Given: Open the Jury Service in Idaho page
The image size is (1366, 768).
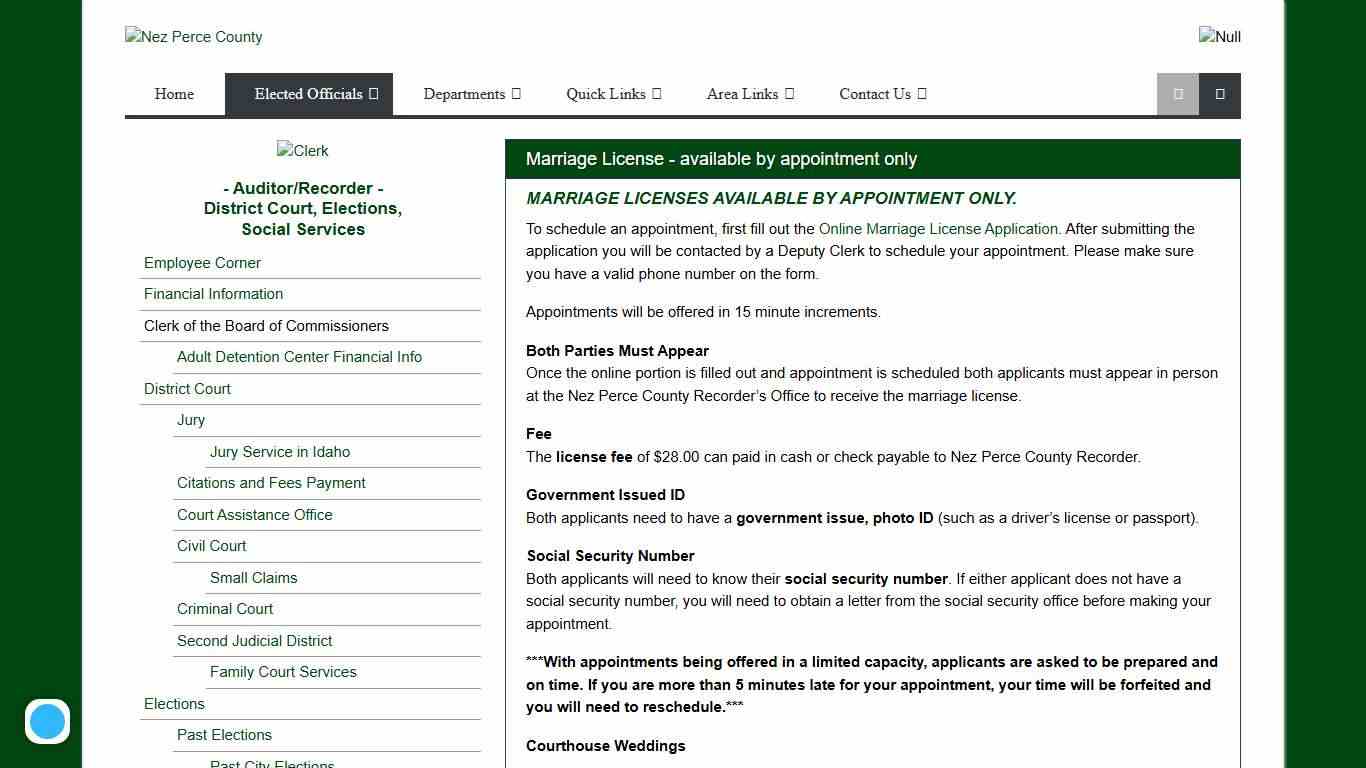Looking at the screenshot, I should (280, 451).
